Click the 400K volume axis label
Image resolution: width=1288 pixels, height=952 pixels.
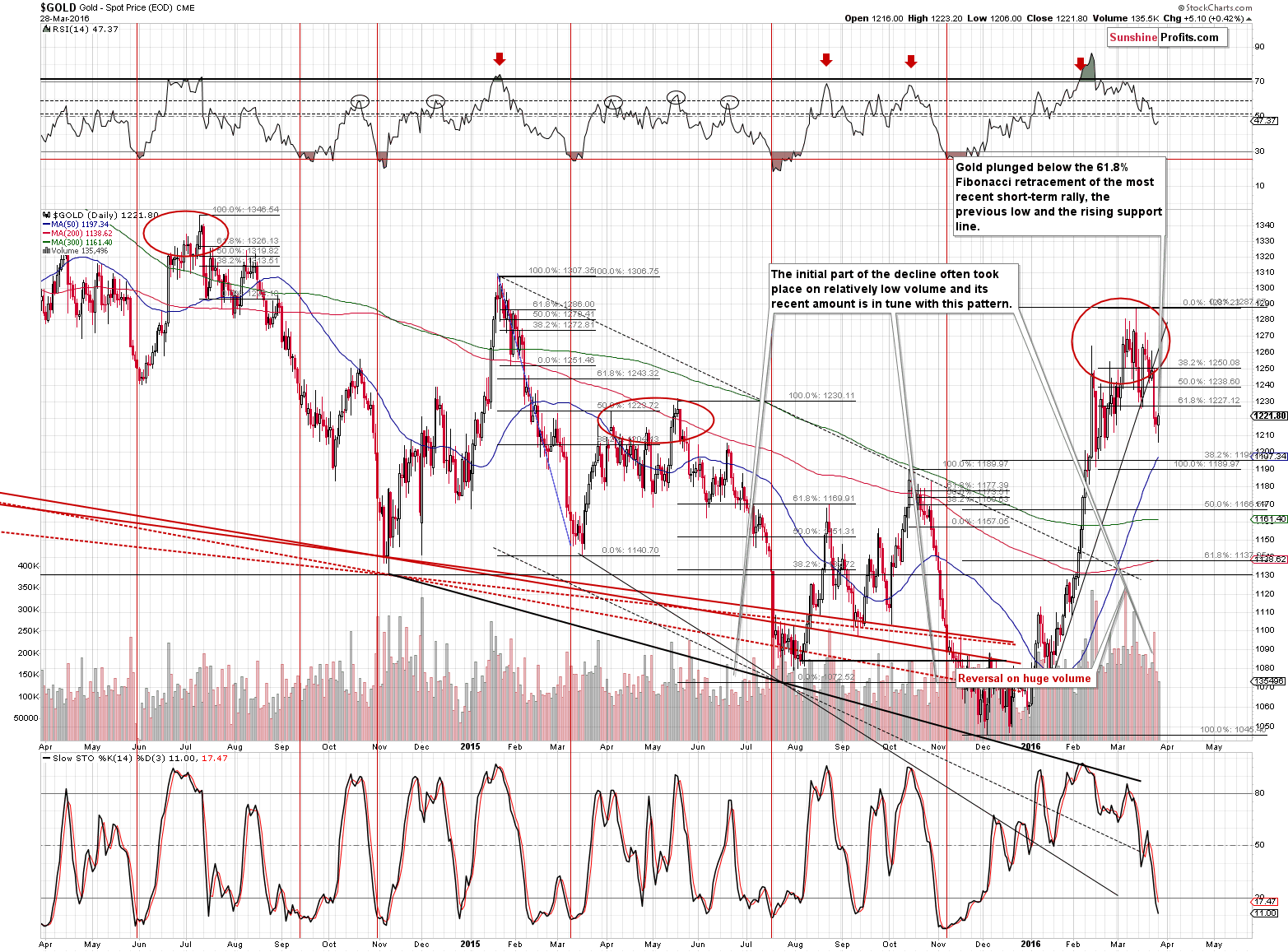pyautogui.click(x=28, y=566)
